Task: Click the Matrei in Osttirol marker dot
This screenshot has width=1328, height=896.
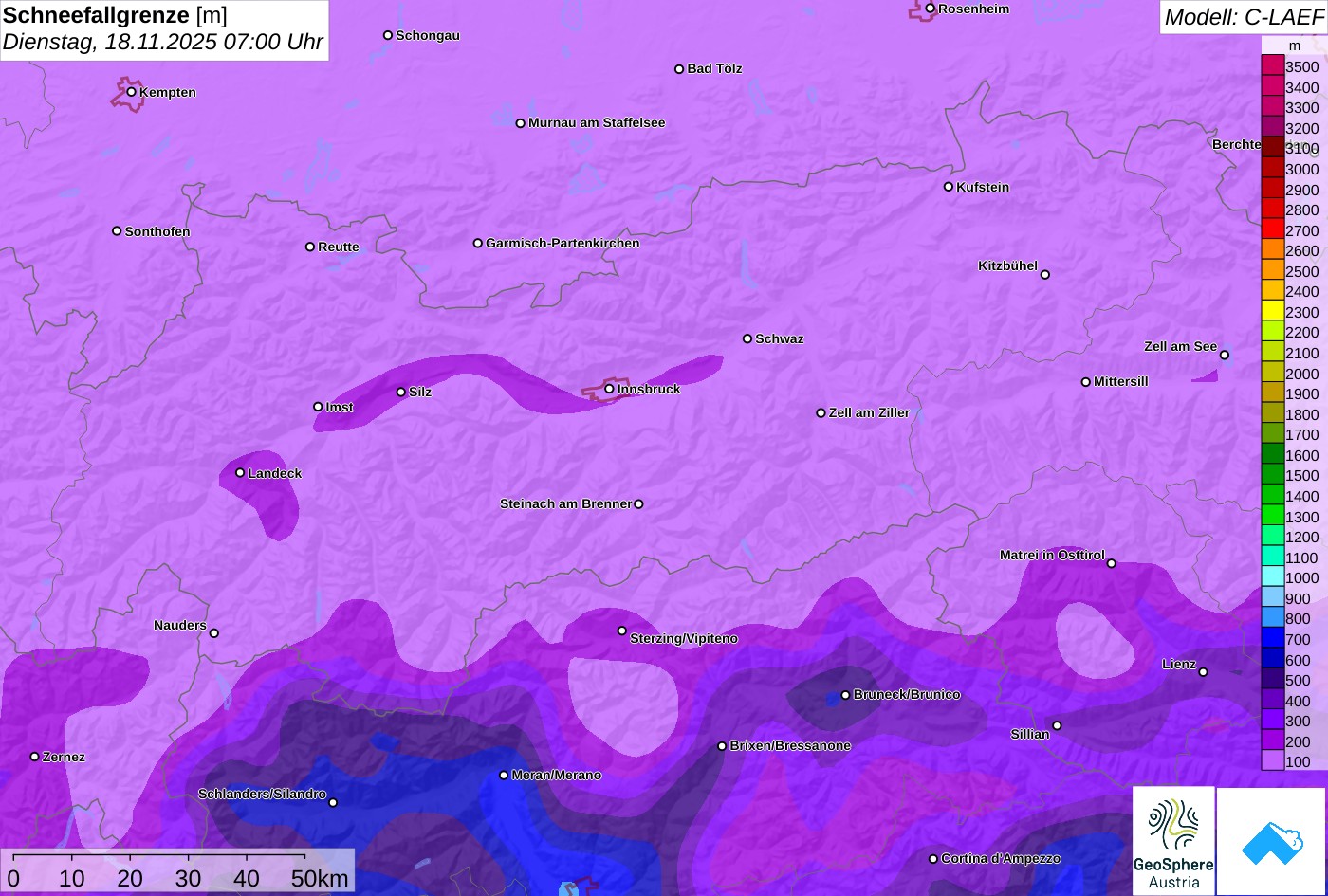Action: (1111, 563)
